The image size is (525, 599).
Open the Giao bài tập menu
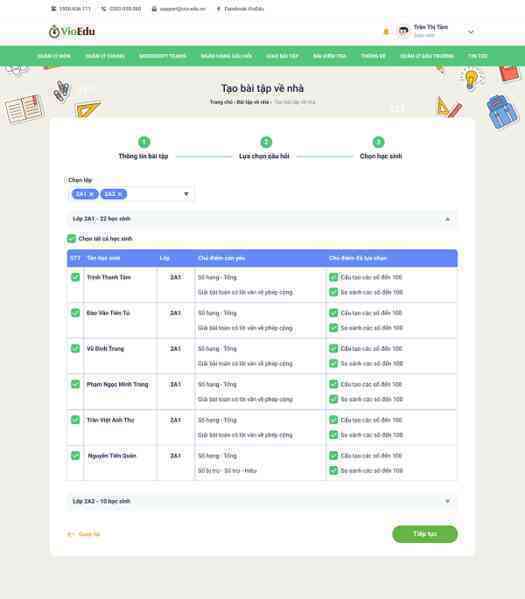coord(282,56)
